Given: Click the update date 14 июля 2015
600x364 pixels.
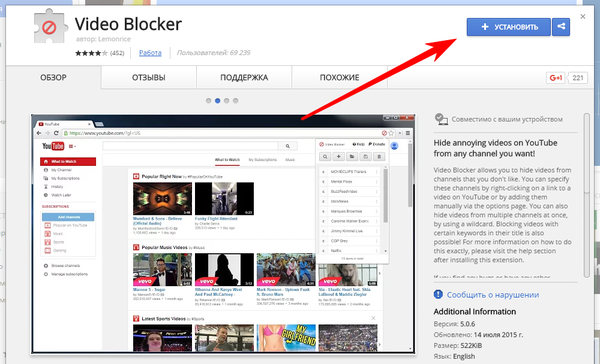Looking at the screenshot, I should 498,335.
